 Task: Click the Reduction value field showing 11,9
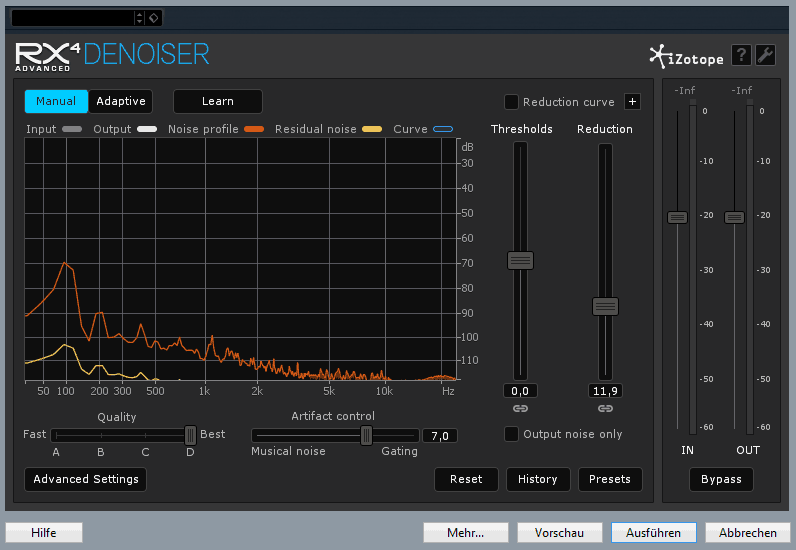(605, 391)
